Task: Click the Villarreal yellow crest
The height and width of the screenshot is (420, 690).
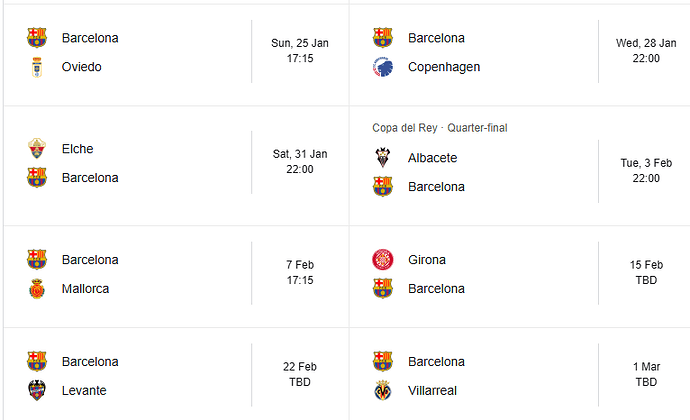Action: 383,390
